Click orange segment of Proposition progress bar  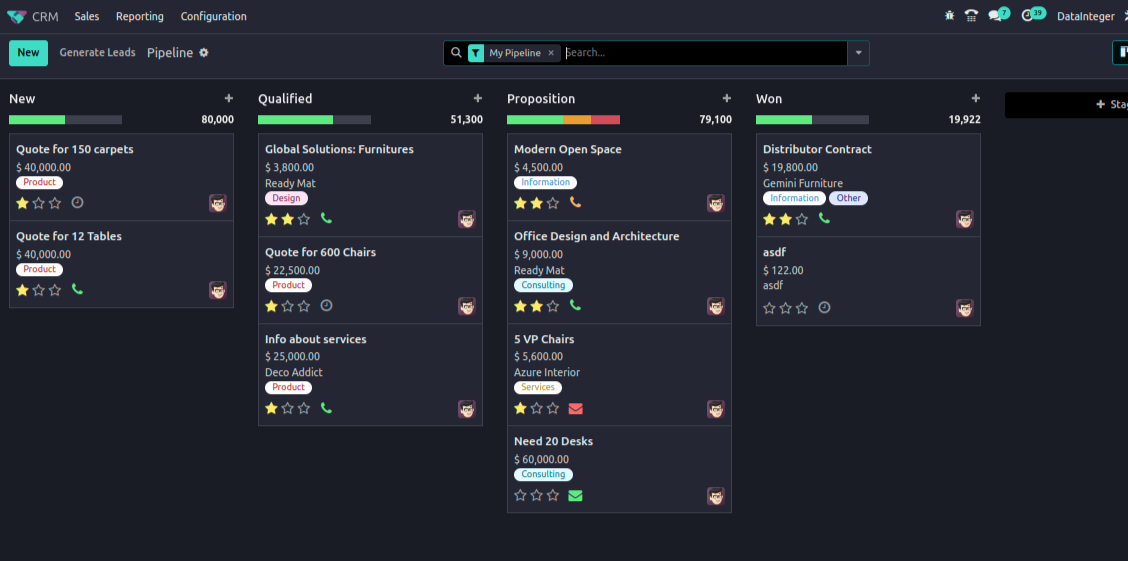(x=577, y=119)
